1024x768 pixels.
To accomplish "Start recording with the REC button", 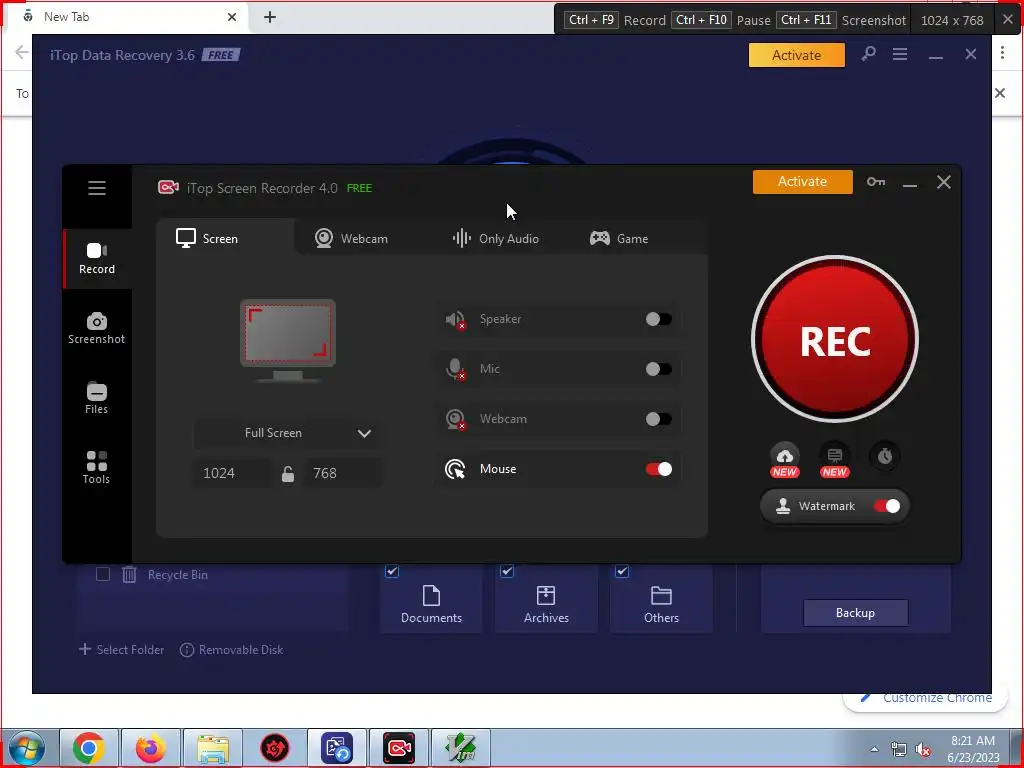I will point(835,339).
